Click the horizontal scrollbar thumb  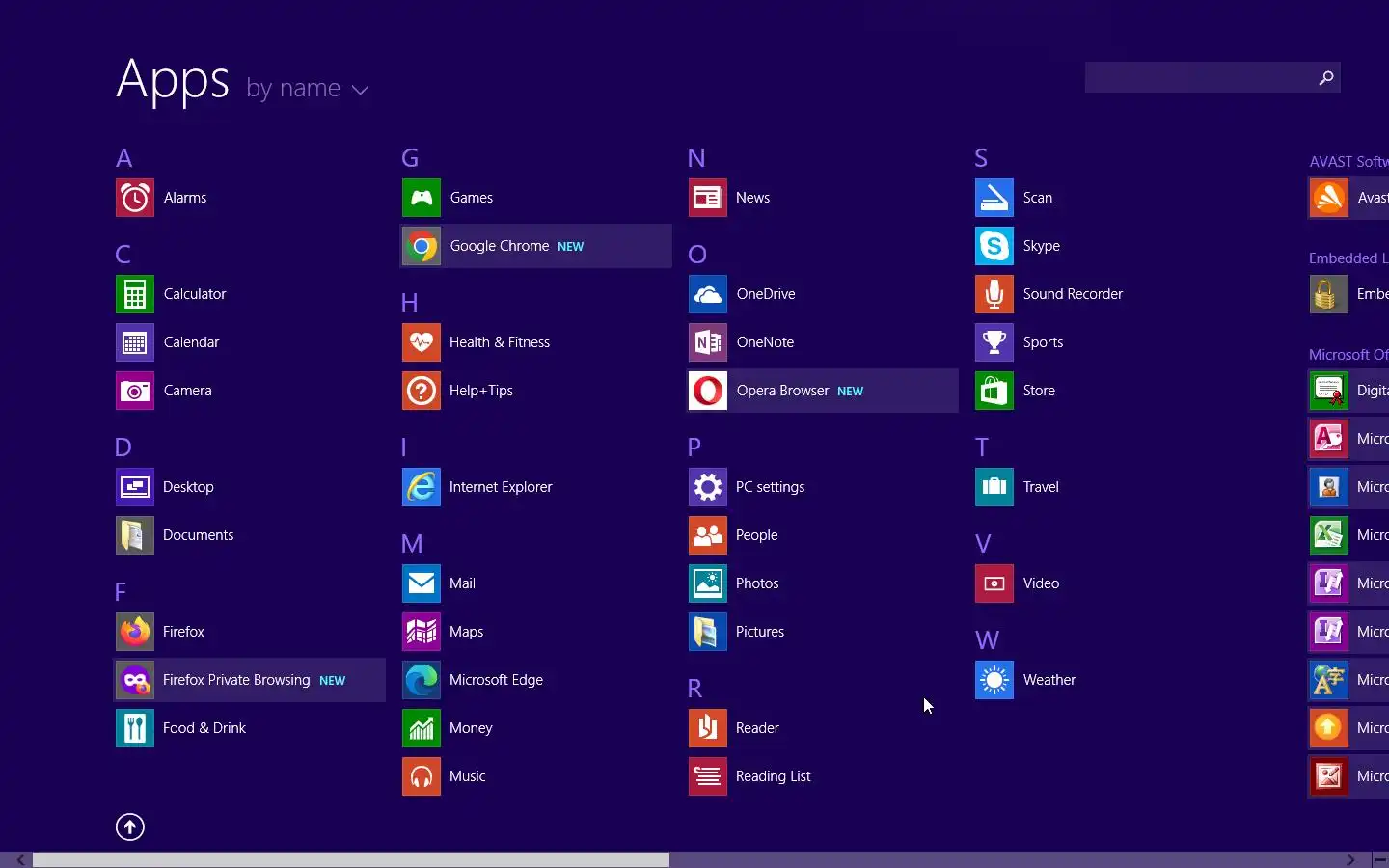click(351, 859)
